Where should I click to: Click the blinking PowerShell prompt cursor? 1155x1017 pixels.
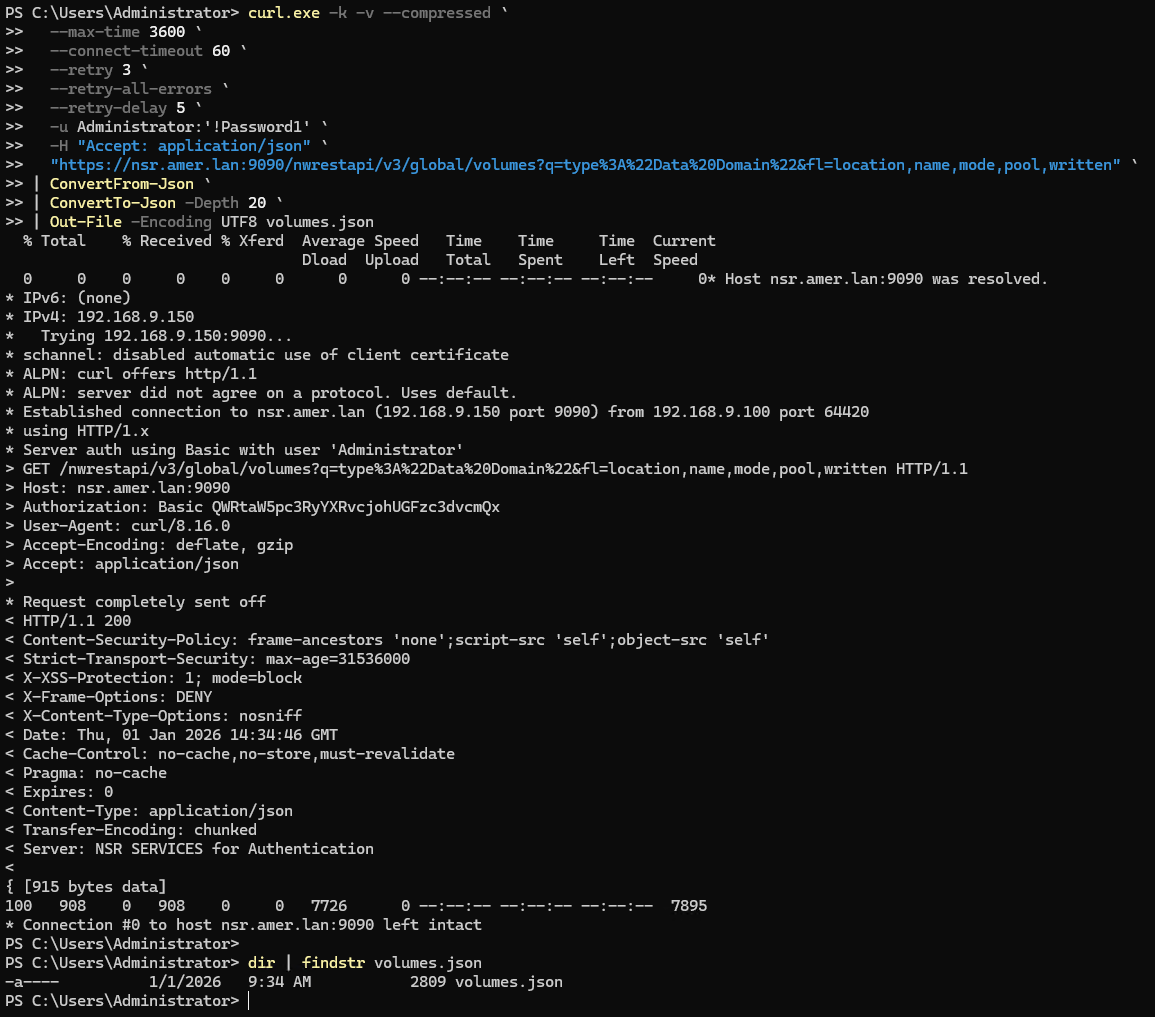point(248,1000)
